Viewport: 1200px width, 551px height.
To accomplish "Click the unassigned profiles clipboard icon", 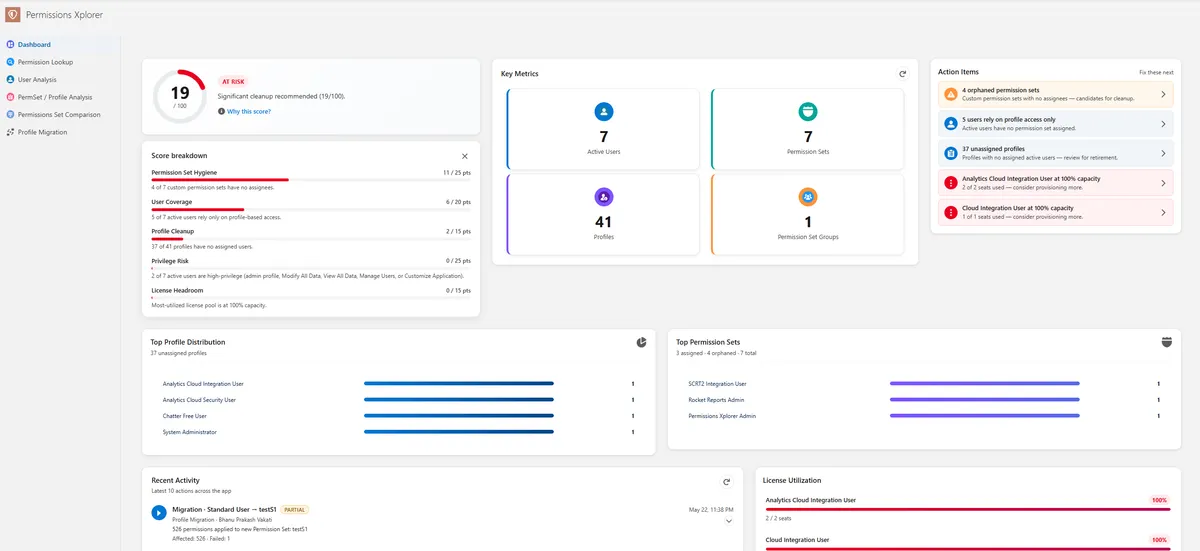I will click(951, 153).
